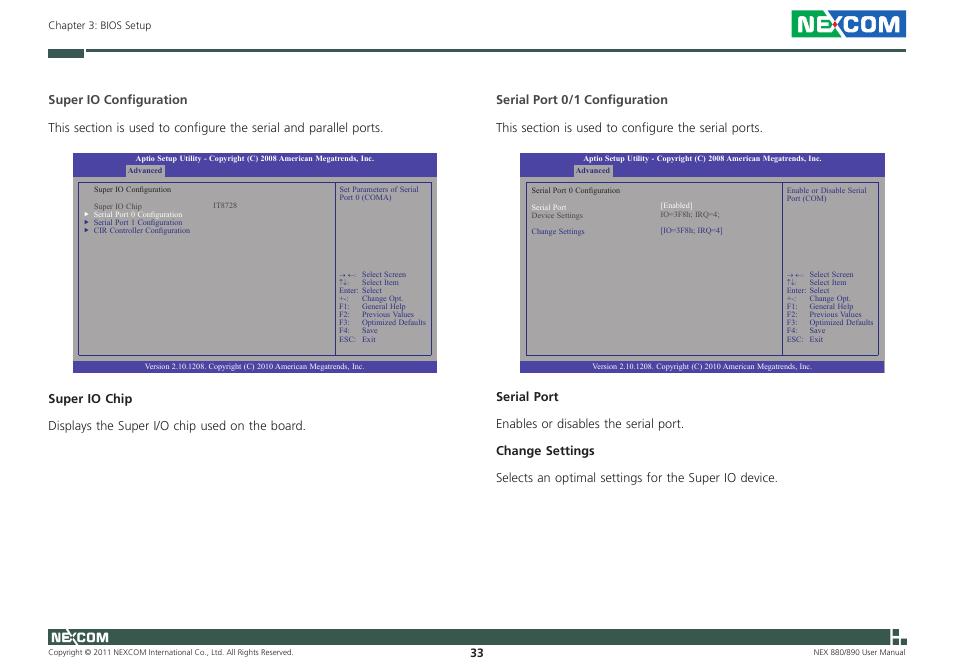Click the Super IO Chip subheading
Viewport: 954px width, 672px height.
point(90,399)
